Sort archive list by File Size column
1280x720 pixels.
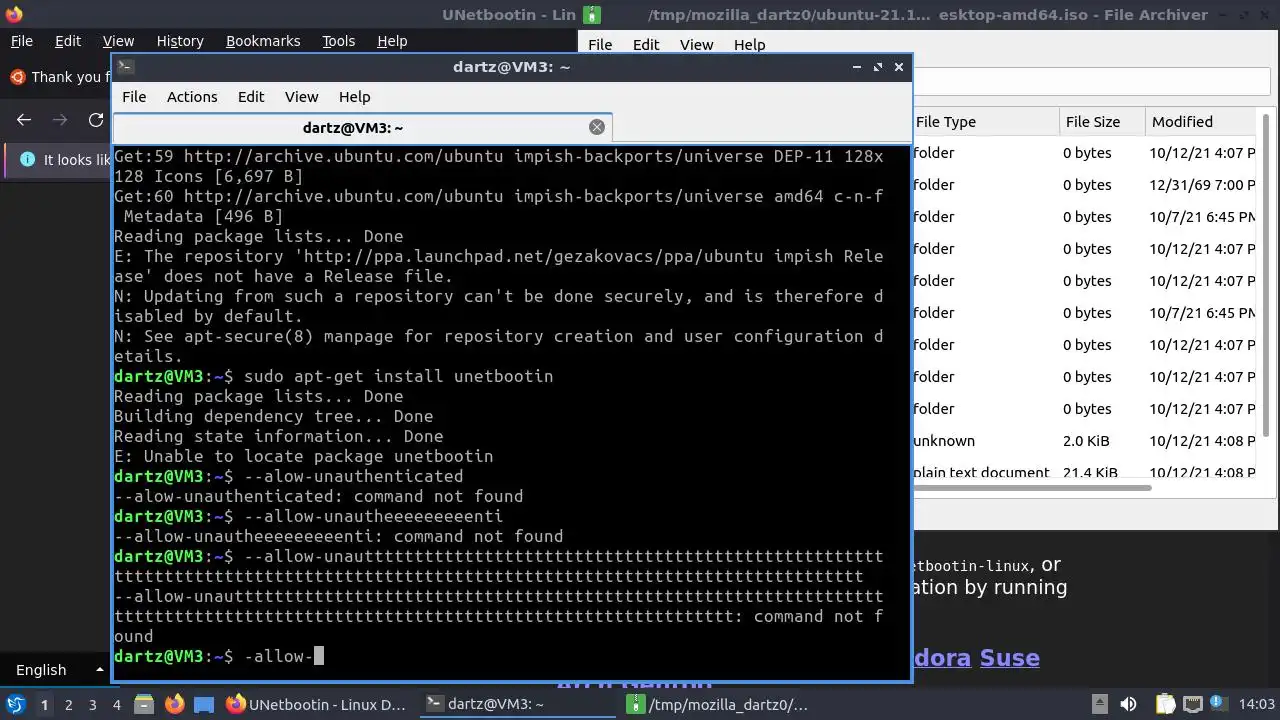1102,121
